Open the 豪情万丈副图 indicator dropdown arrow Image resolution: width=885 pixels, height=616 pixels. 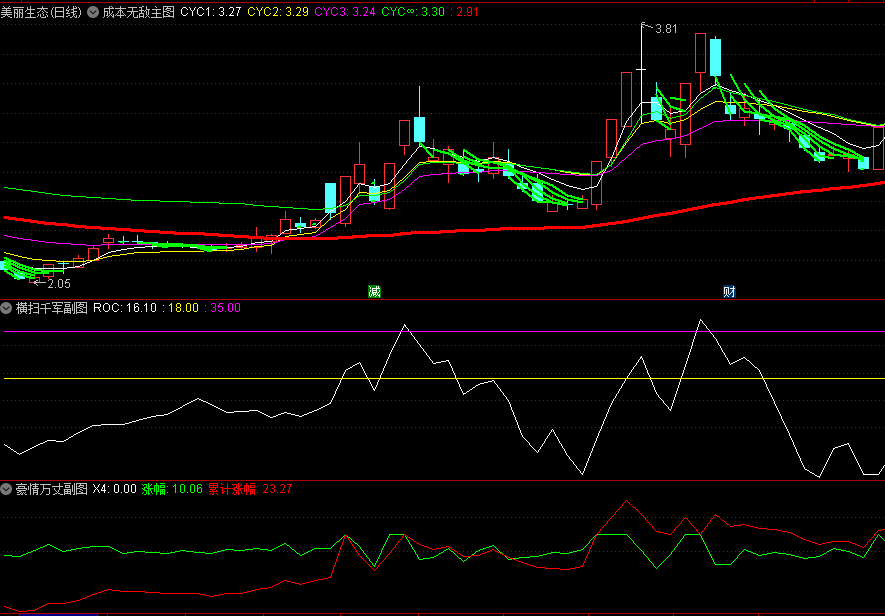pyautogui.click(x=6, y=489)
